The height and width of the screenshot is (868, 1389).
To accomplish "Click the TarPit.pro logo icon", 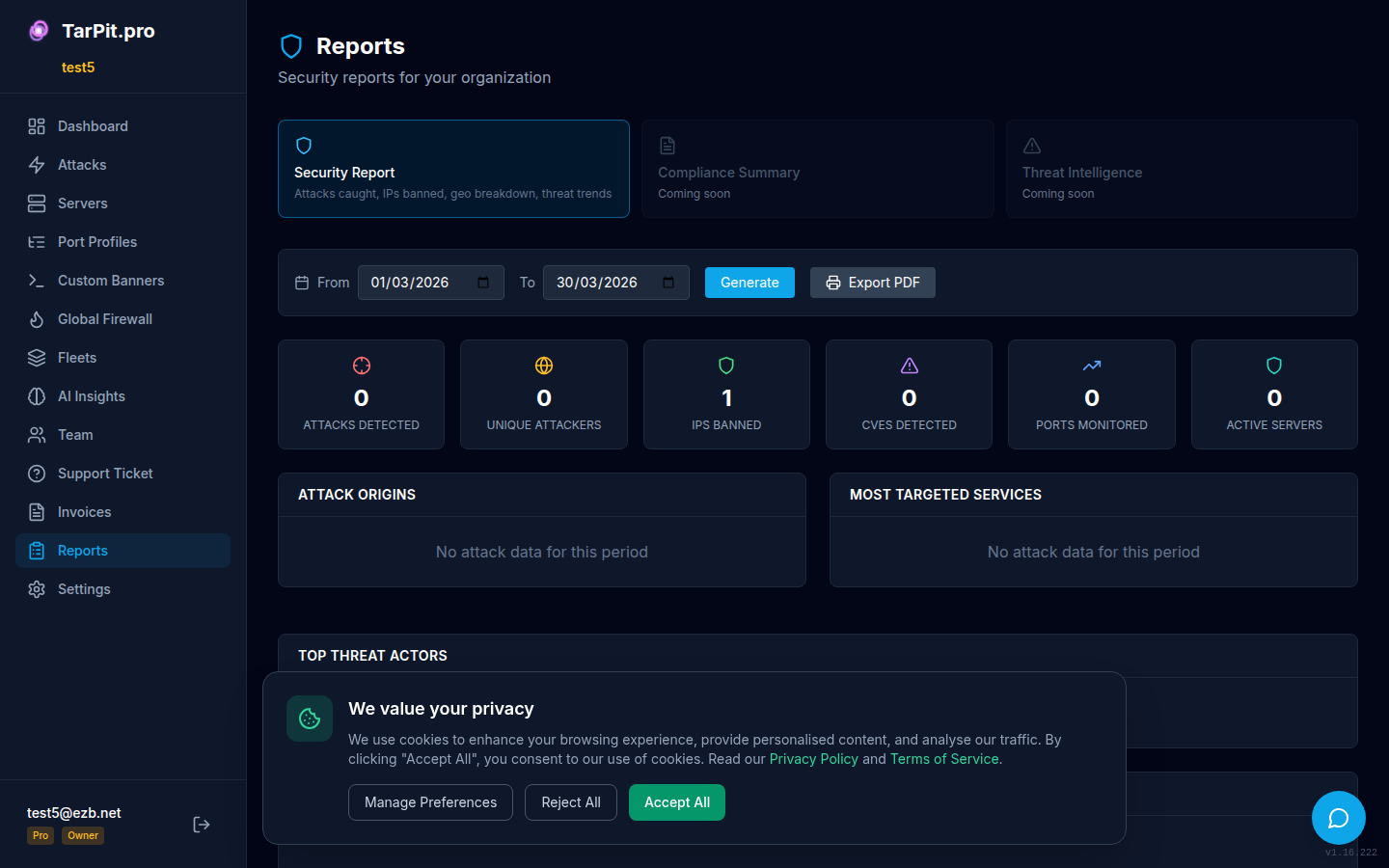I will [39, 31].
